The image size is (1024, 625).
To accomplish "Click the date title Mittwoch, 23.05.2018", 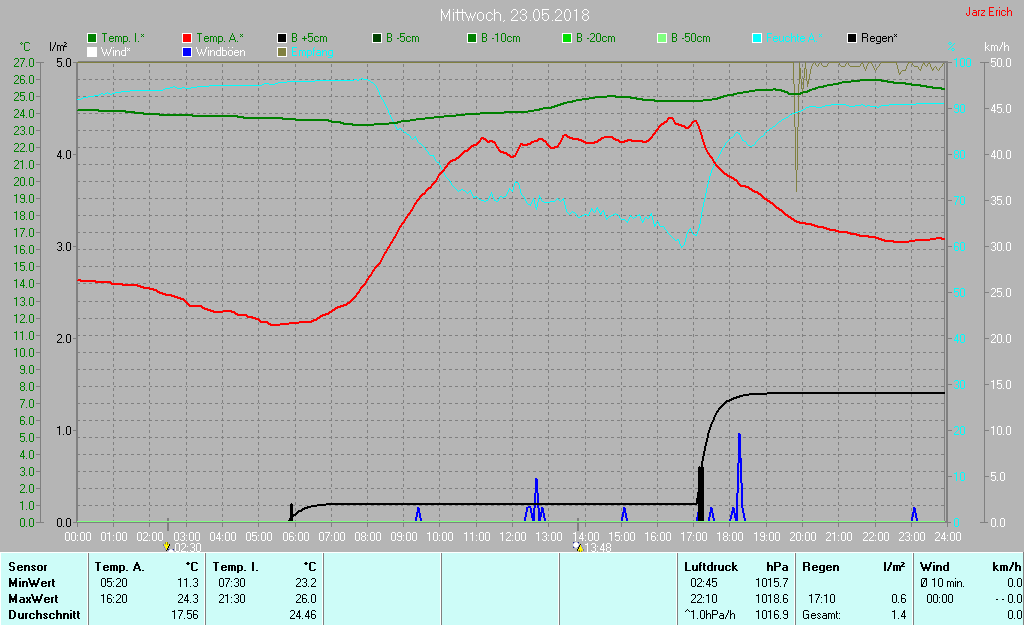I will click(x=515, y=15).
